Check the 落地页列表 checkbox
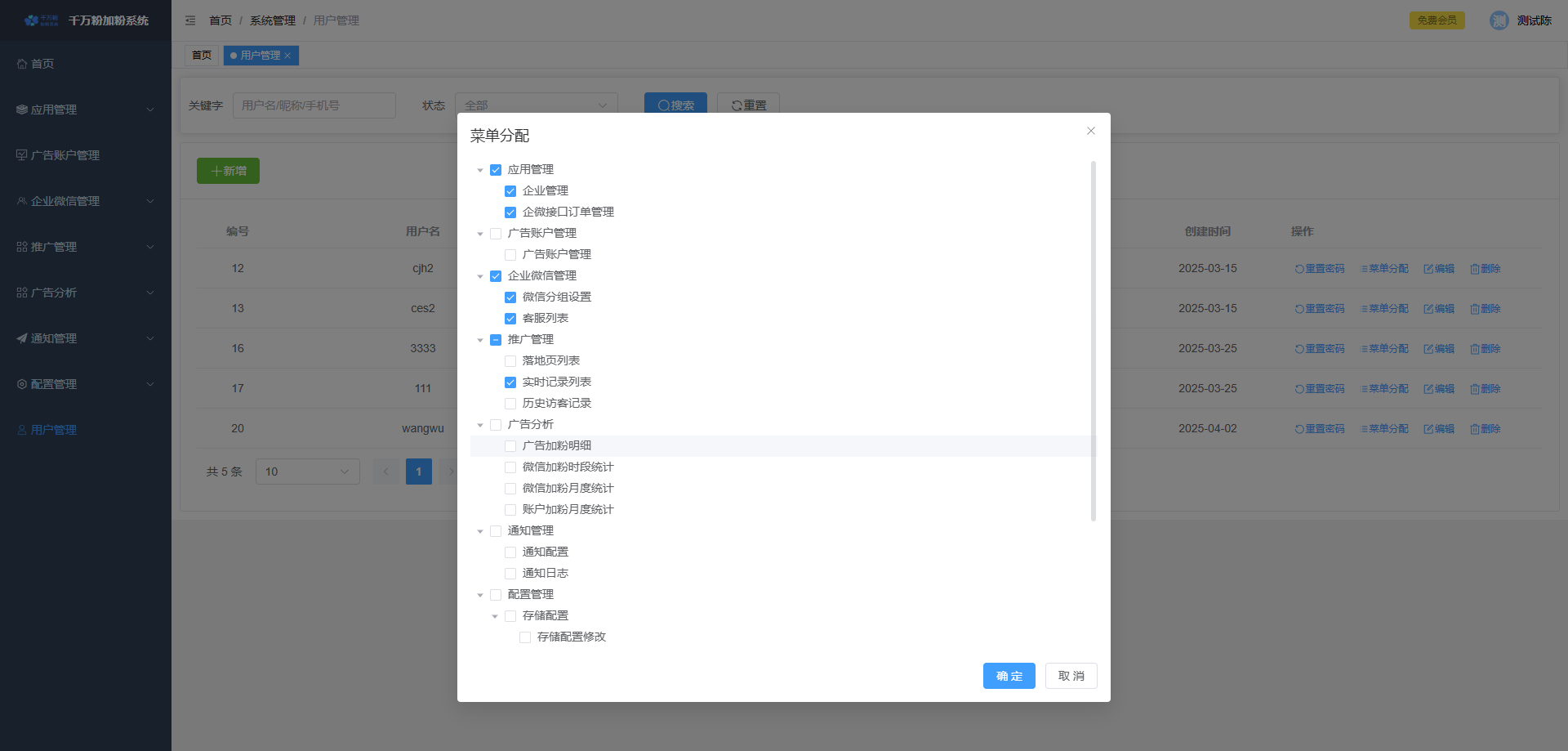The image size is (1568, 751). click(x=510, y=361)
